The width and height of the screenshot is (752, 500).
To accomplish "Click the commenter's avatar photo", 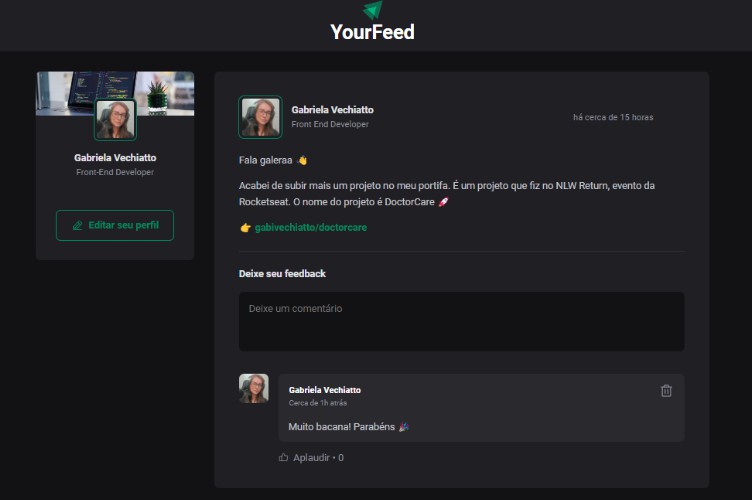I will pos(254,388).
